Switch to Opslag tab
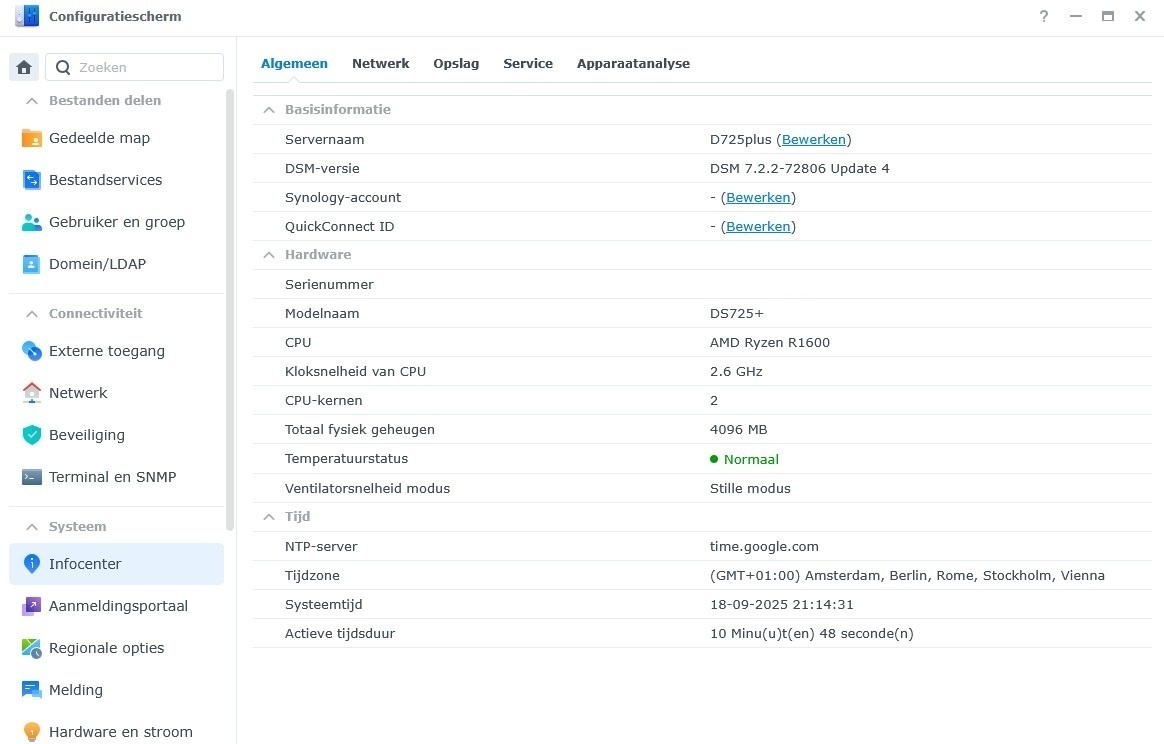Viewport: 1164px width, 744px height. click(456, 64)
